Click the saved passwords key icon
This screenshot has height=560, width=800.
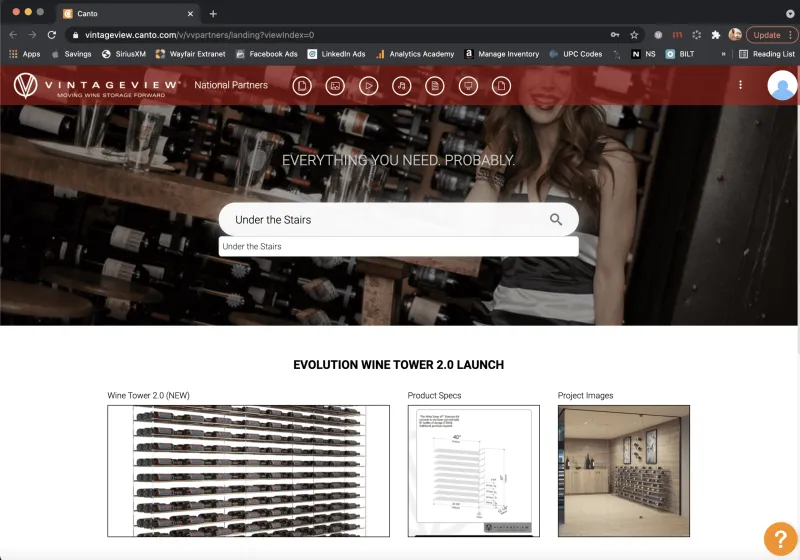click(615, 35)
